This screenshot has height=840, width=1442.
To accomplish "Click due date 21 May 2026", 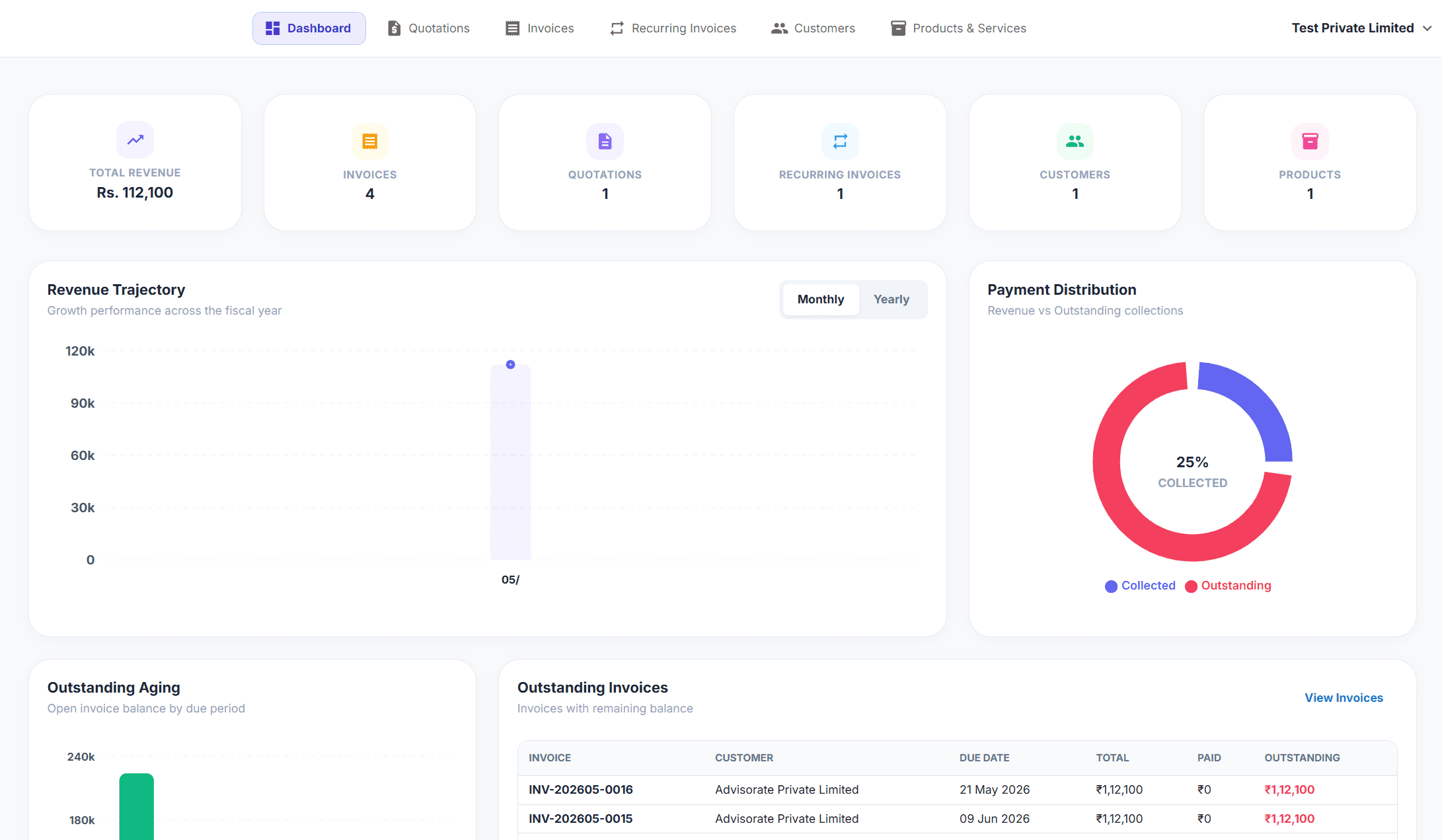I will (x=995, y=790).
